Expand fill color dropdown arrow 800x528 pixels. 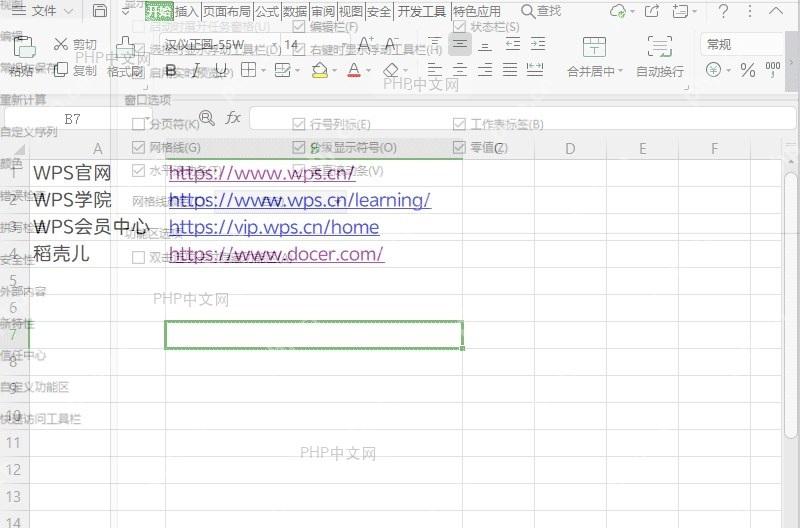335,70
